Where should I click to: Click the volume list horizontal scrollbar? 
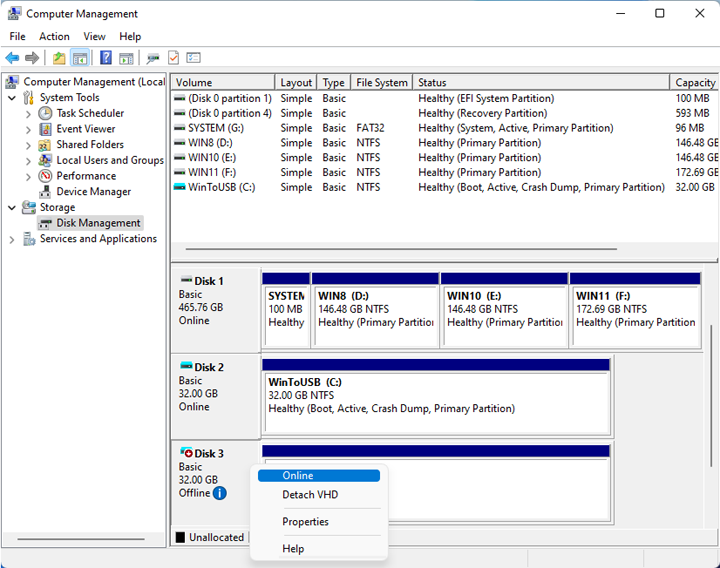[x=401, y=249]
